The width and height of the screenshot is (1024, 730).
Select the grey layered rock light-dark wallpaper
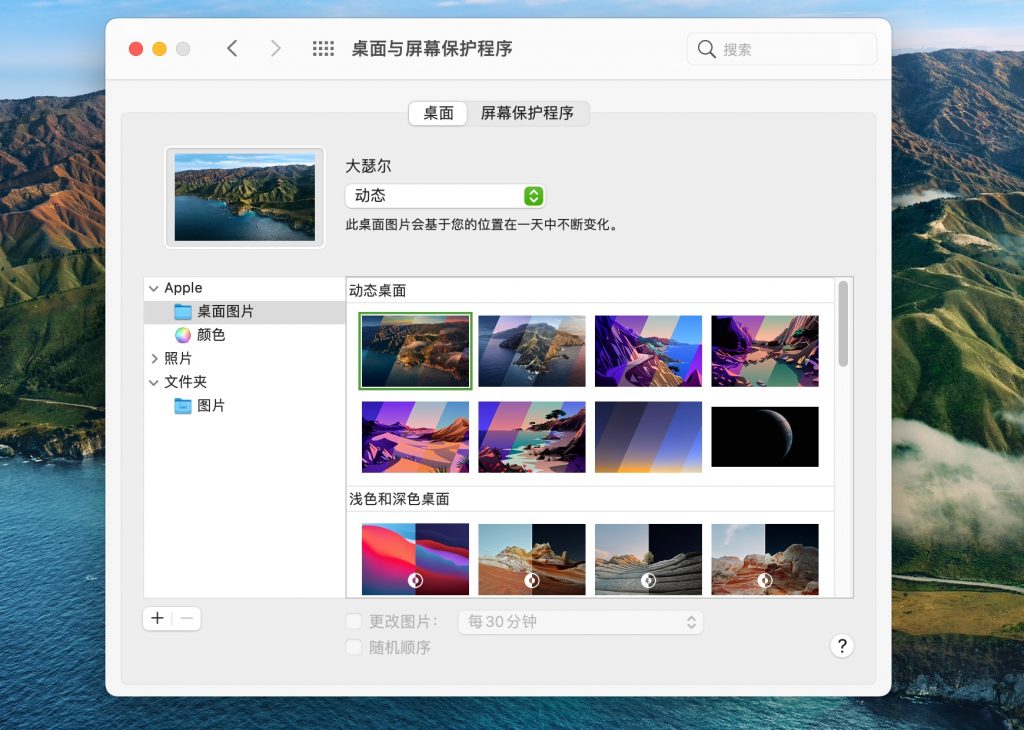tap(648, 559)
